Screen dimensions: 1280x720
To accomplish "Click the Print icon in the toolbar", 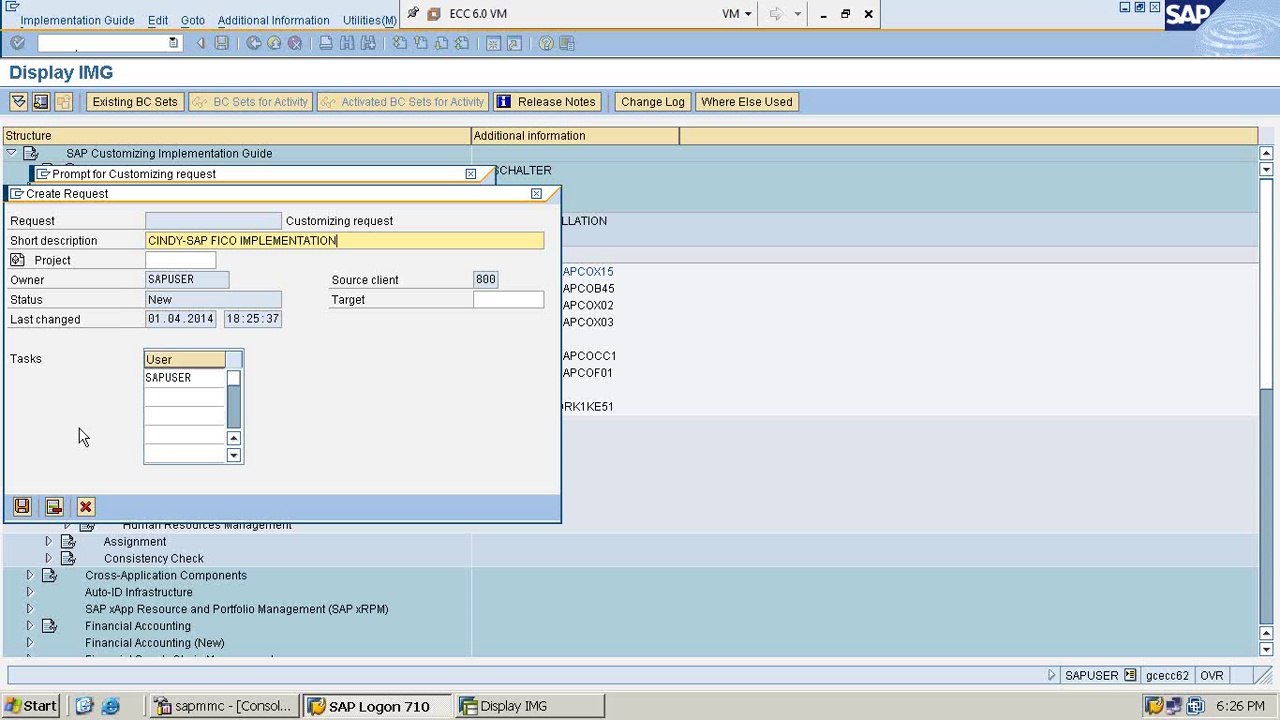I will pos(326,43).
